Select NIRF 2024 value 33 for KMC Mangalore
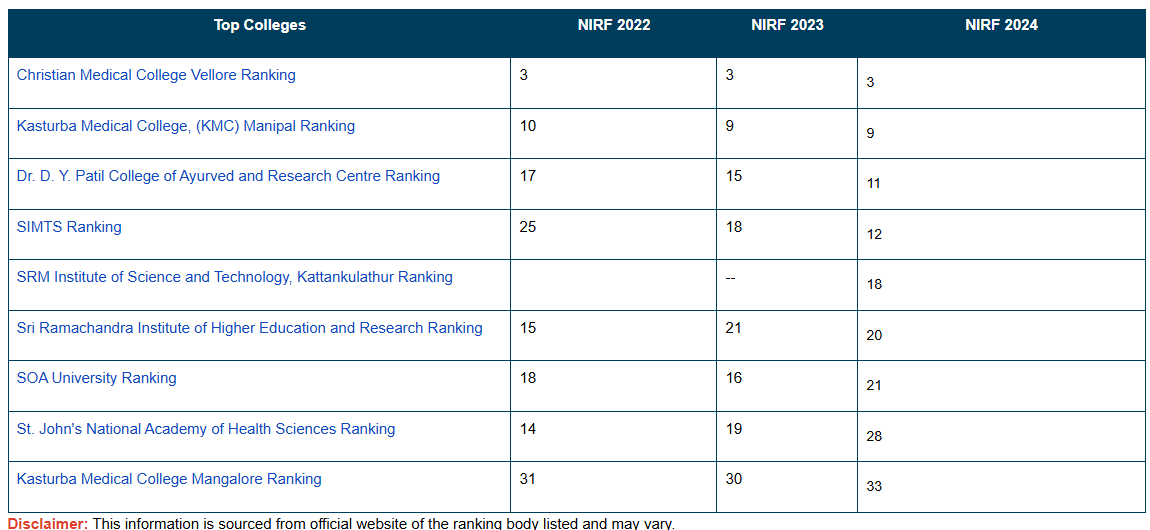The height and width of the screenshot is (530, 1150). (x=874, y=486)
